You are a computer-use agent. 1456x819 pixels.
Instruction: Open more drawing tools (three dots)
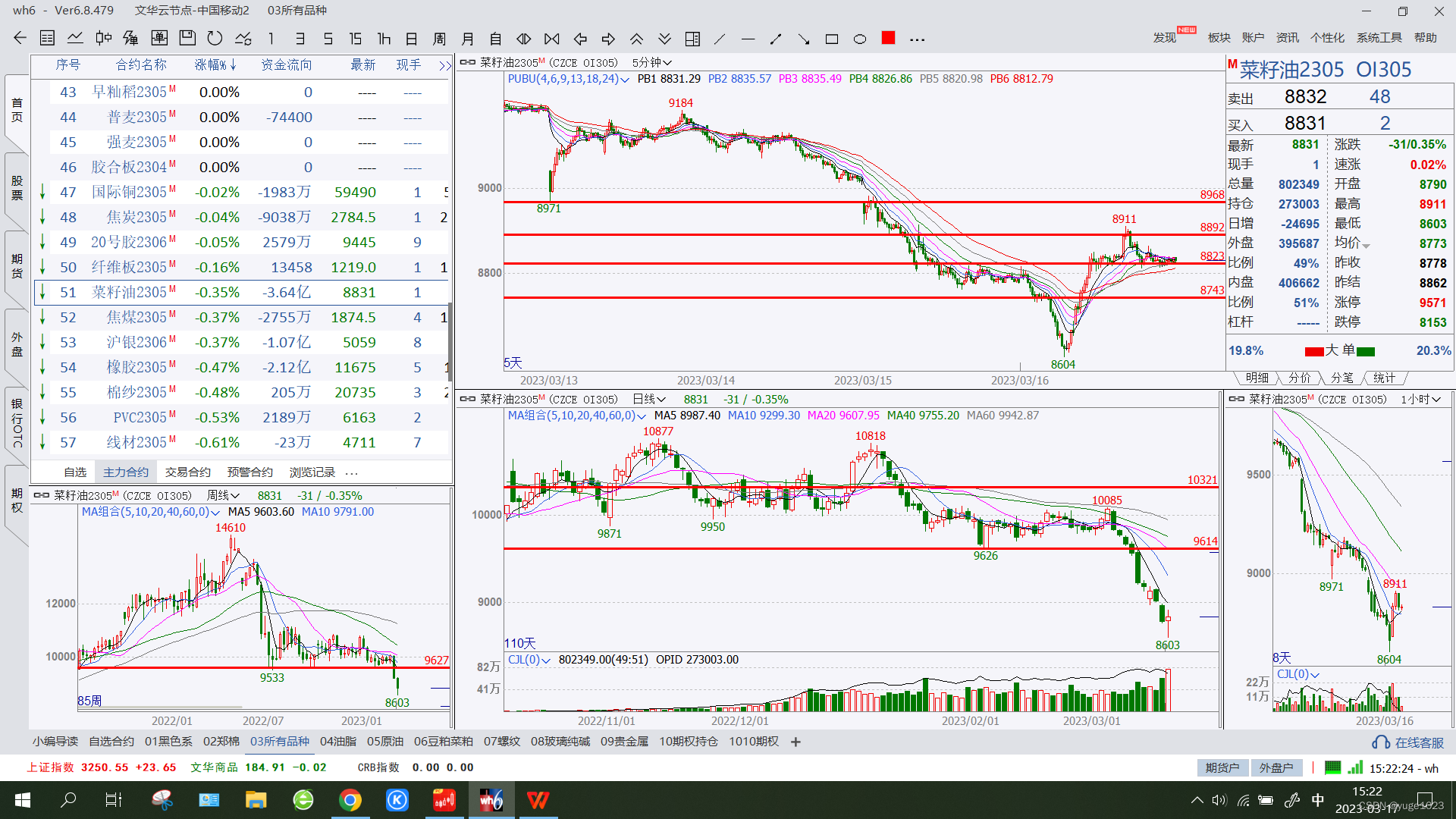(917, 39)
